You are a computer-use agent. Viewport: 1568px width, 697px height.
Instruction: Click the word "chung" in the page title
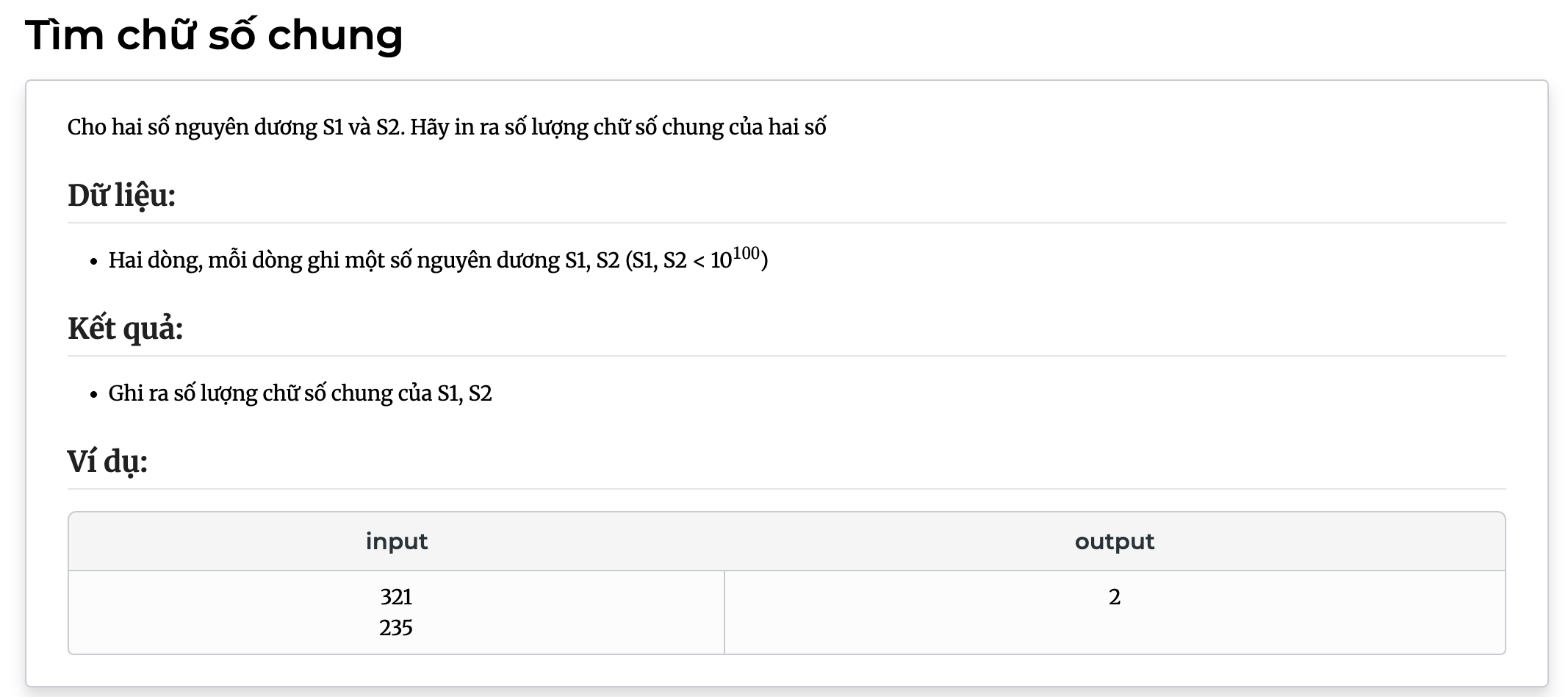(x=335, y=36)
